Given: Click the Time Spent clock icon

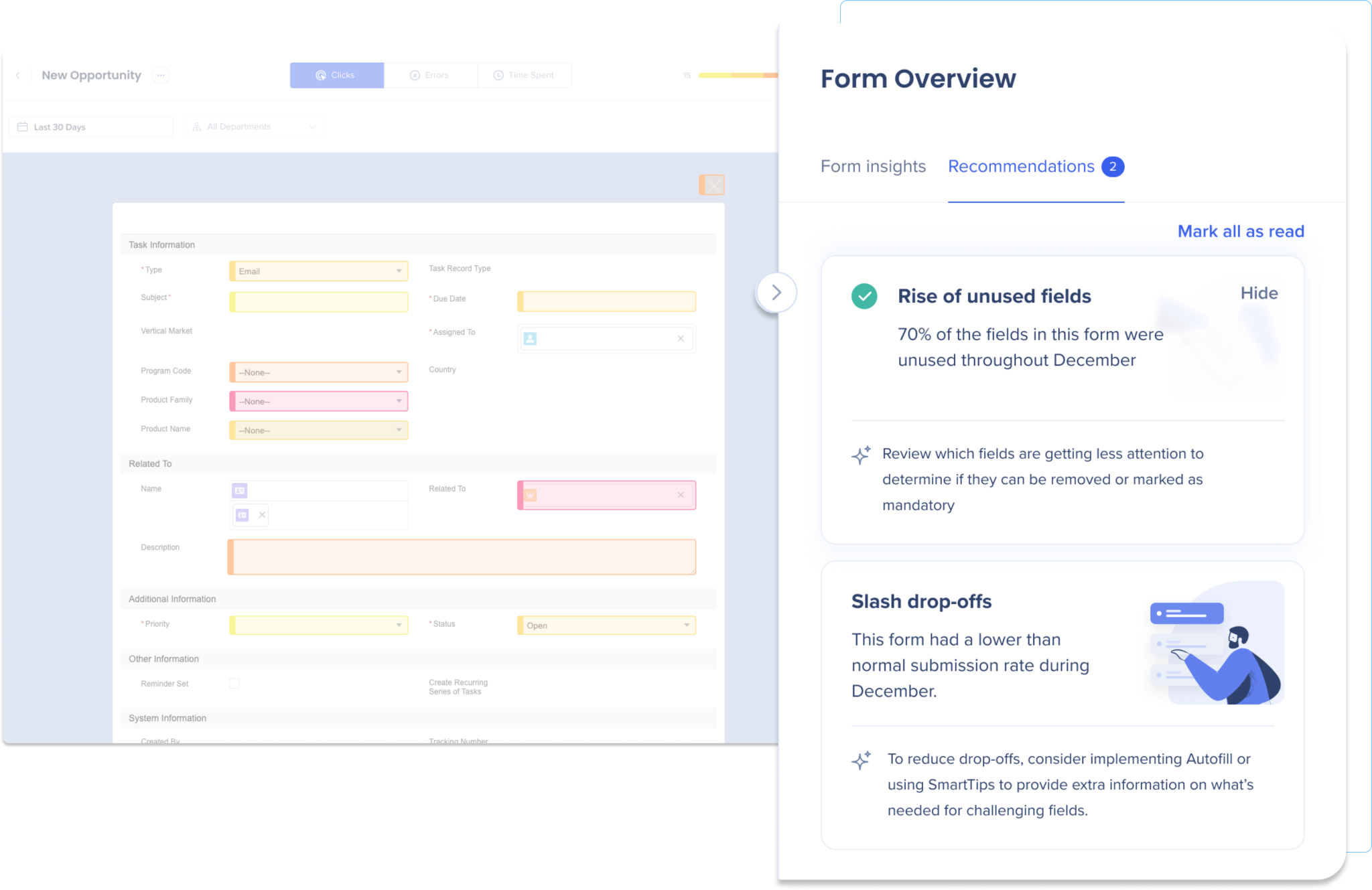Looking at the screenshot, I should [x=498, y=75].
